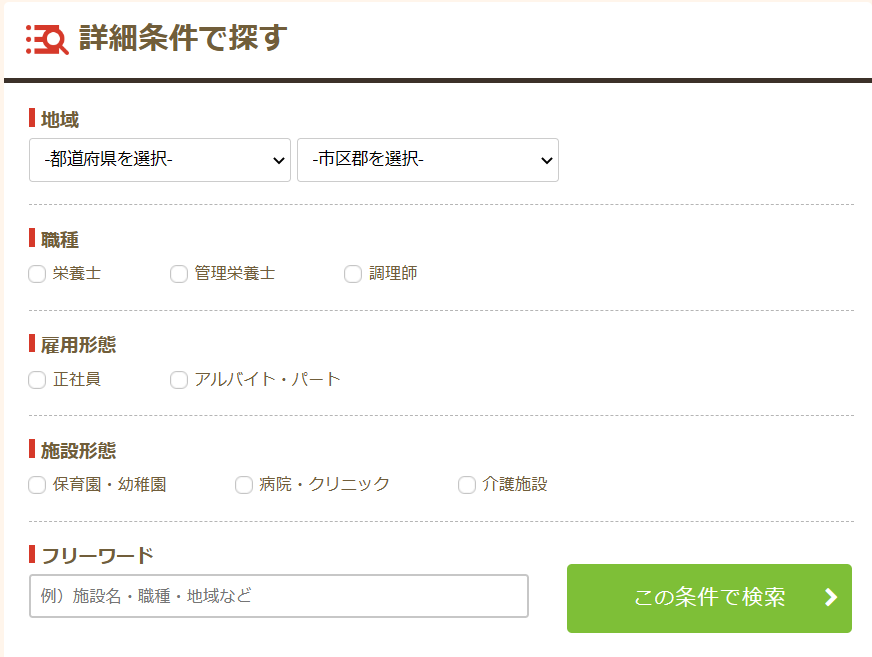Check the 栄養士 checkbox
Screen dimensions: 872x657
(37, 274)
